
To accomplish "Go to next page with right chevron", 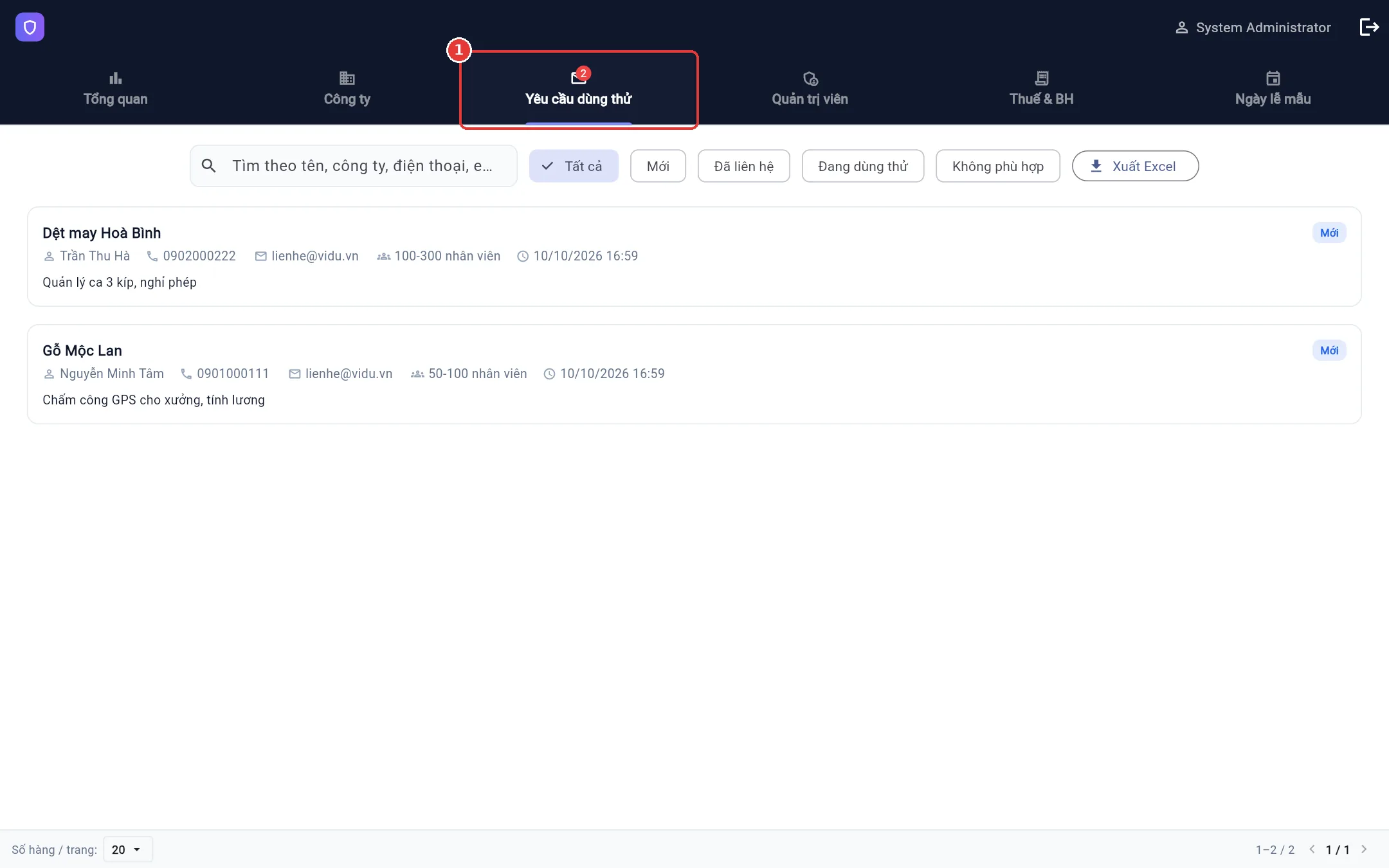I will [x=1364, y=849].
